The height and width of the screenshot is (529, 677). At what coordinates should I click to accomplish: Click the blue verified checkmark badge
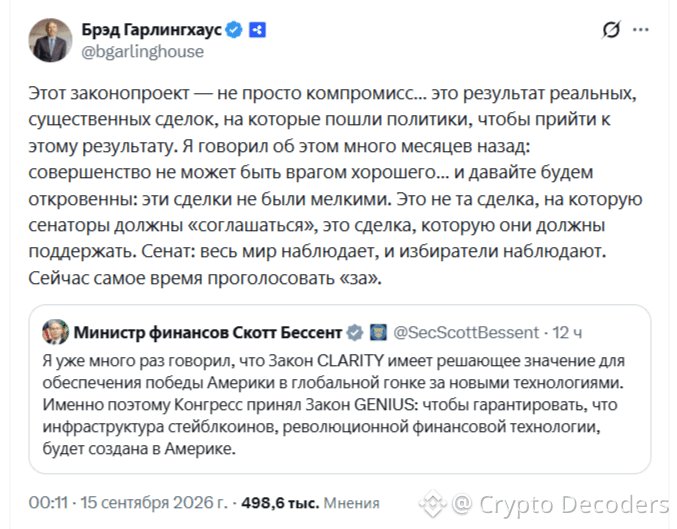tap(234, 30)
